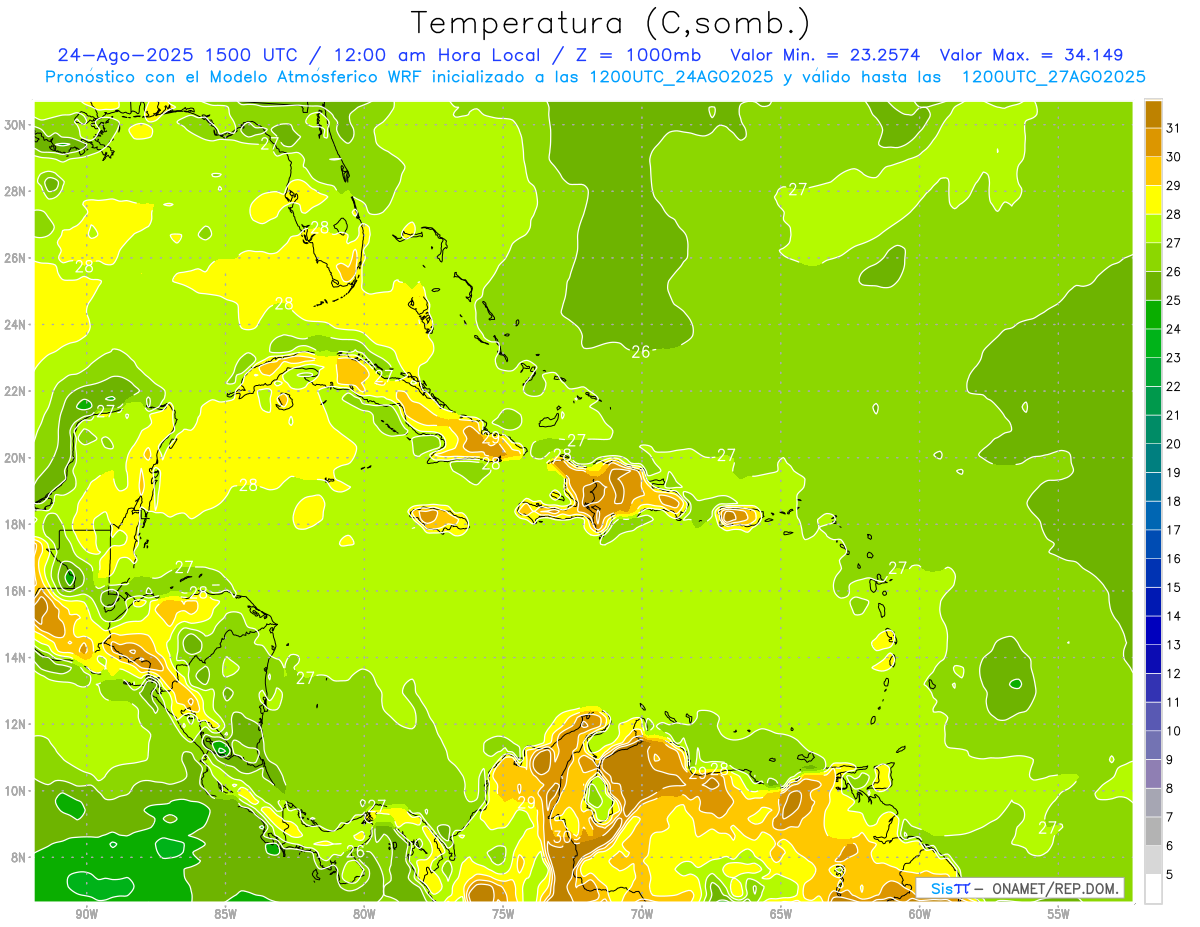Image resolution: width=1200 pixels, height=927 pixels.
Task: Click the legend swatch between 27 and 28
Action: pyautogui.click(x=1153, y=228)
